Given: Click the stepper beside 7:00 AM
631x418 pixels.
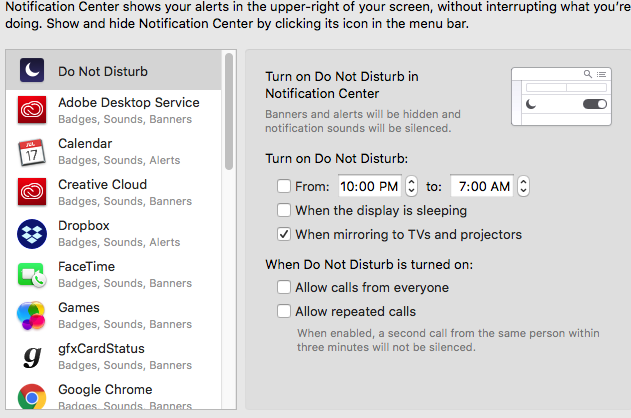Looking at the screenshot, I should [x=523, y=186].
